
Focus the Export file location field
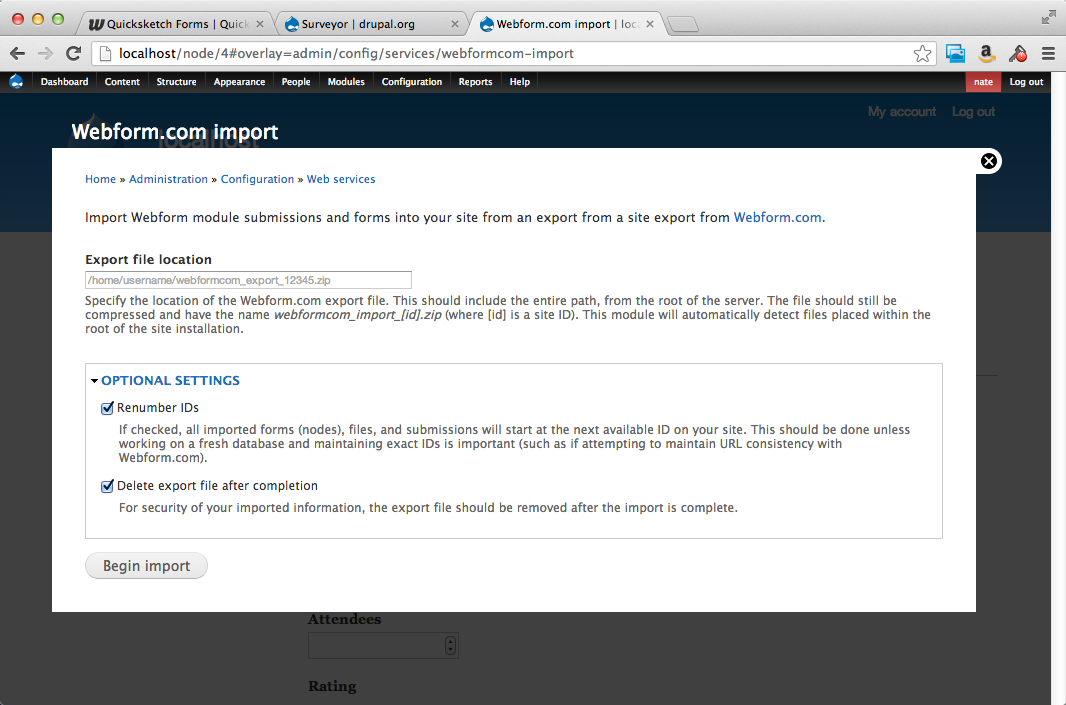point(248,280)
